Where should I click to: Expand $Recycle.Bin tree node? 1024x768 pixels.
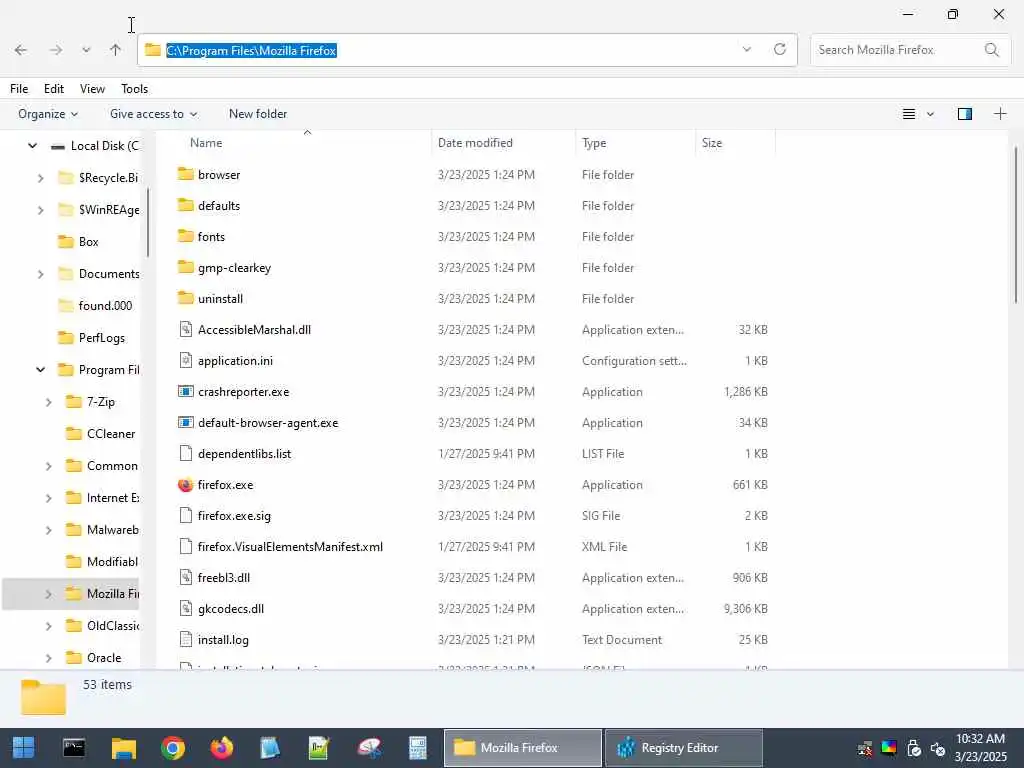(40, 178)
